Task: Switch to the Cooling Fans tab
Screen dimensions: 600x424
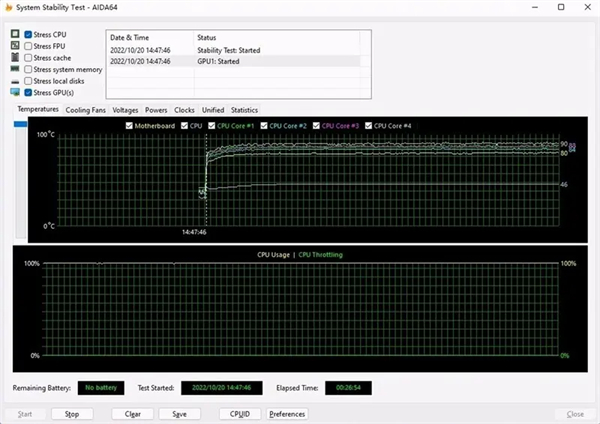Action: [85, 110]
